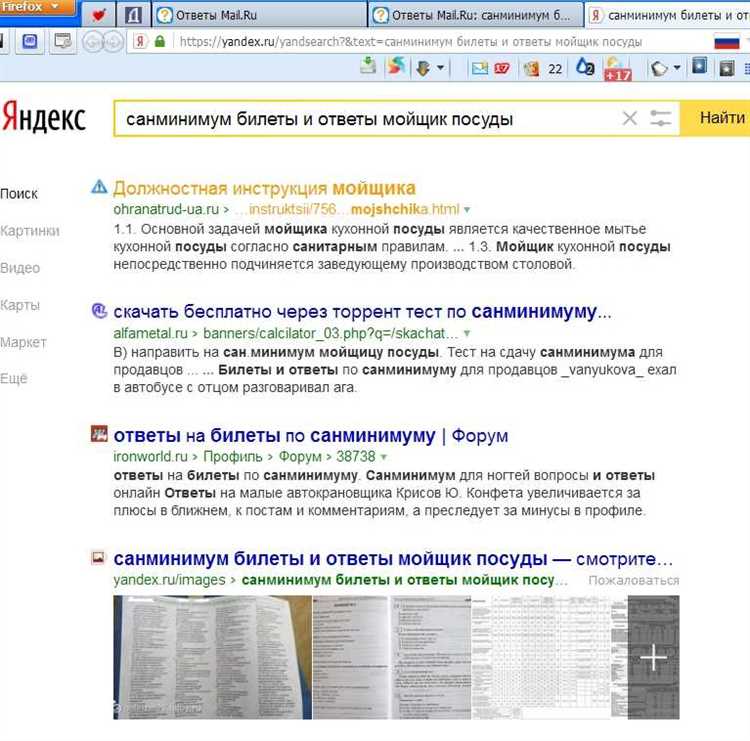Image resolution: width=750 pixels, height=741 pixels.
Task: Open 'Должностная инструкция мойщика' result
Action: (264, 188)
